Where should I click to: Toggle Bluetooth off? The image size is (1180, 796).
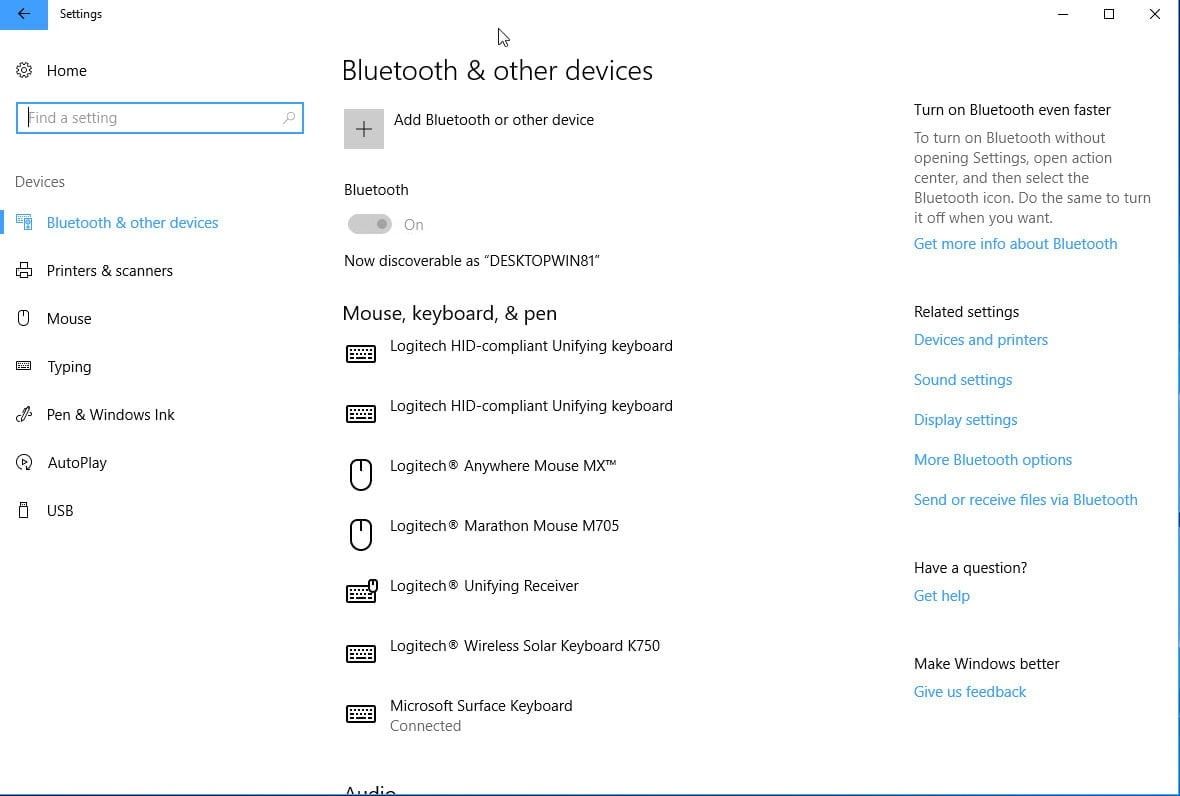tap(371, 224)
